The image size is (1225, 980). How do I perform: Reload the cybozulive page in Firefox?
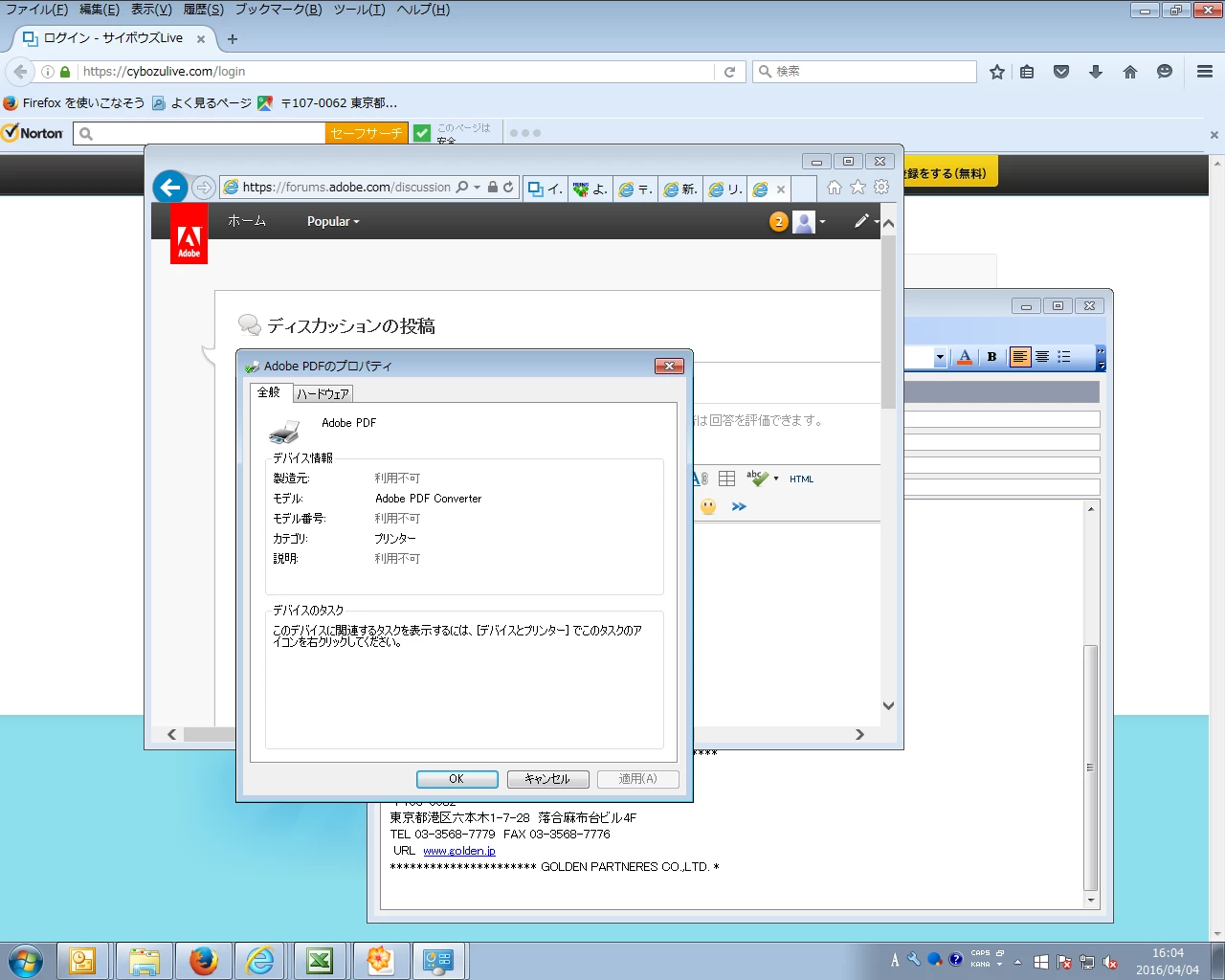coord(729,72)
